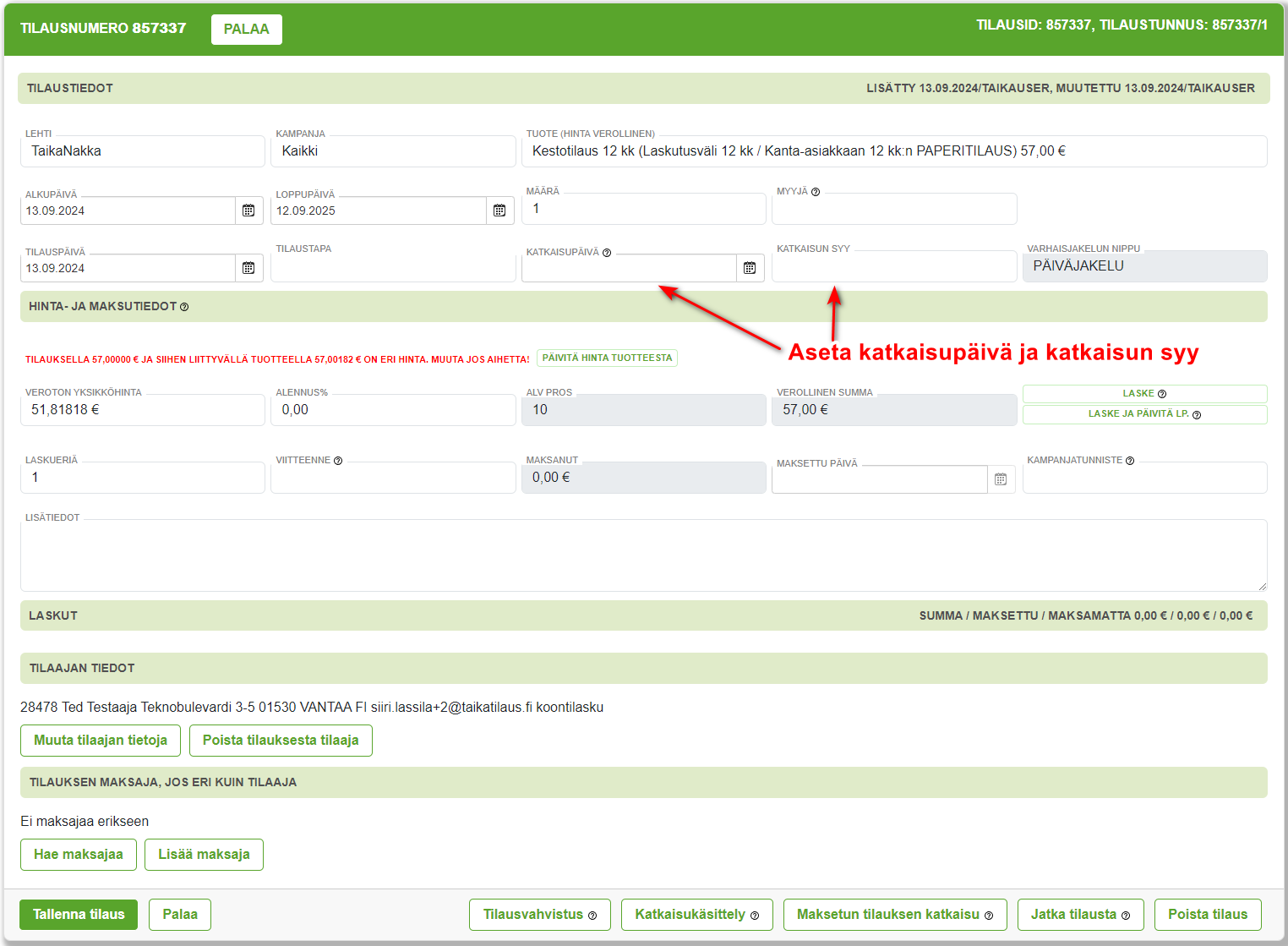This screenshot has height=946, width=1288.
Task: Click the TILAUSNUMERO 857337 title
Action: (x=103, y=28)
